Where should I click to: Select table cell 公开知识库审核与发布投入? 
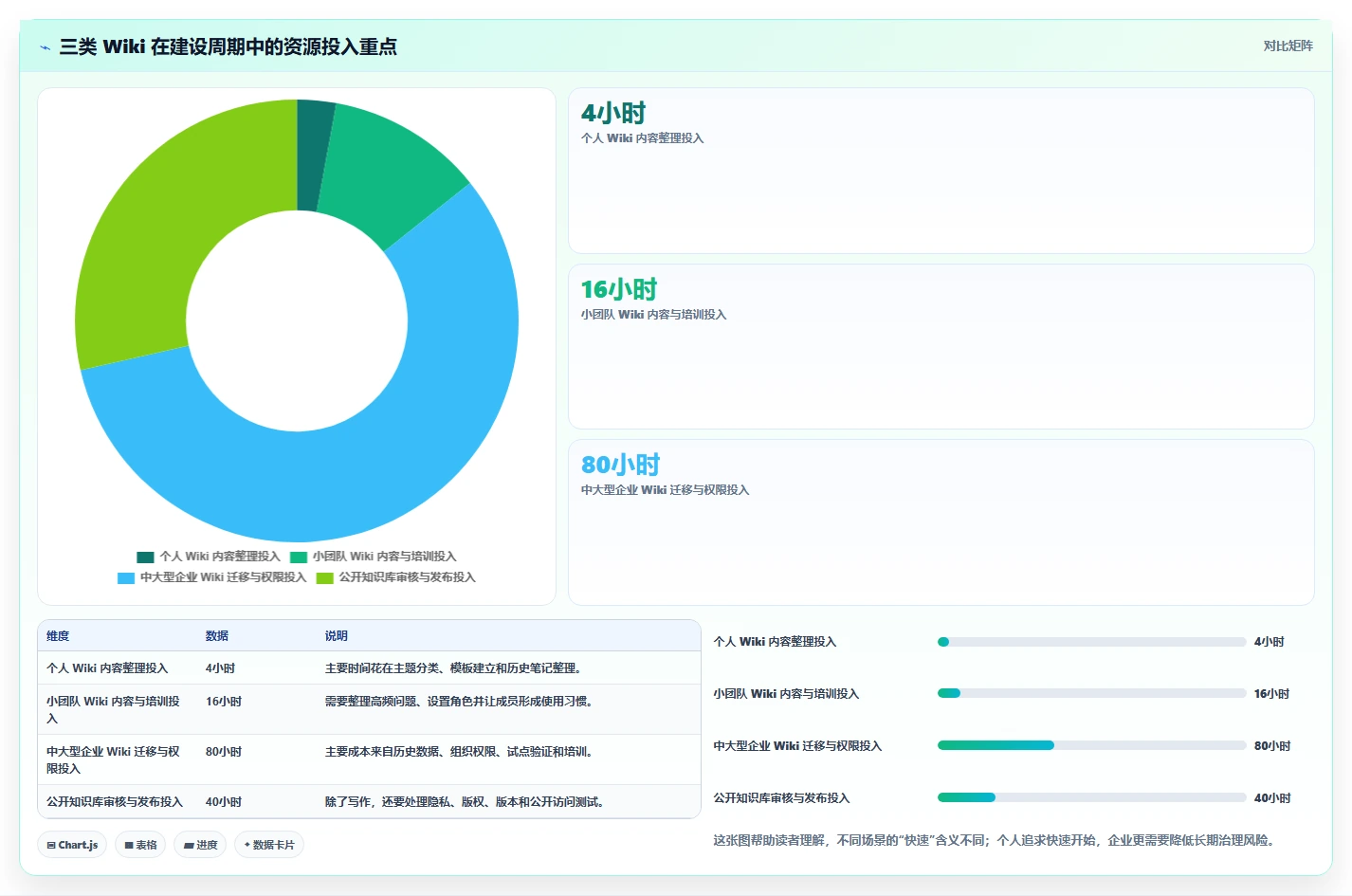[x=115, y=802]
